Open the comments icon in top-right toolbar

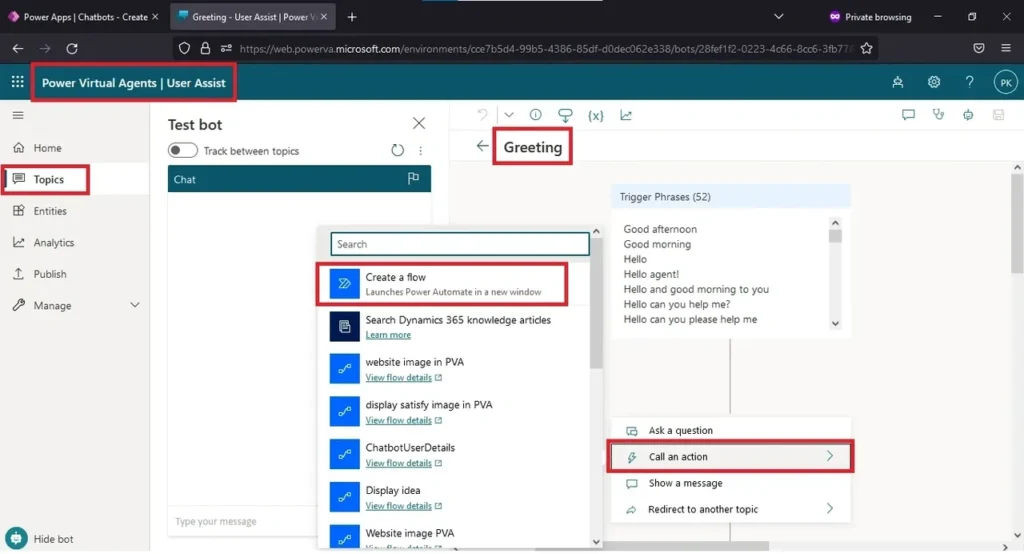tap(908, 115)
